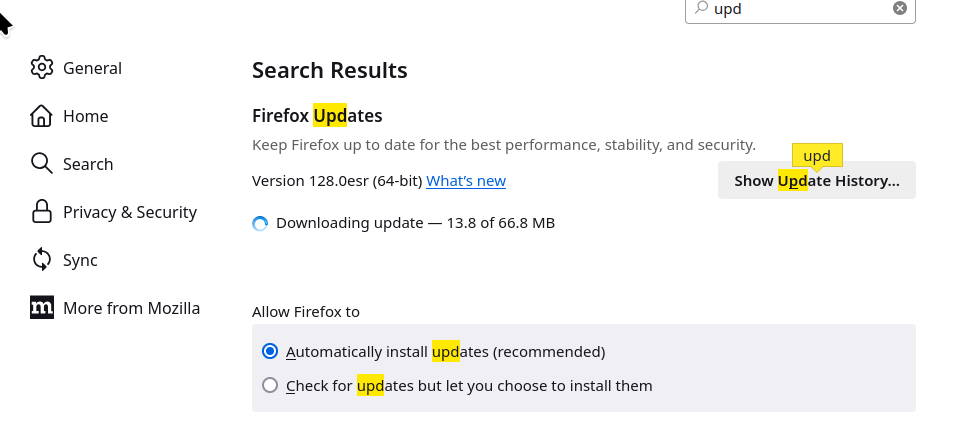Click the Privacy & Security lock icon
Image resolution: width=969 pixels, height=428 pixels.
(41, 211)
